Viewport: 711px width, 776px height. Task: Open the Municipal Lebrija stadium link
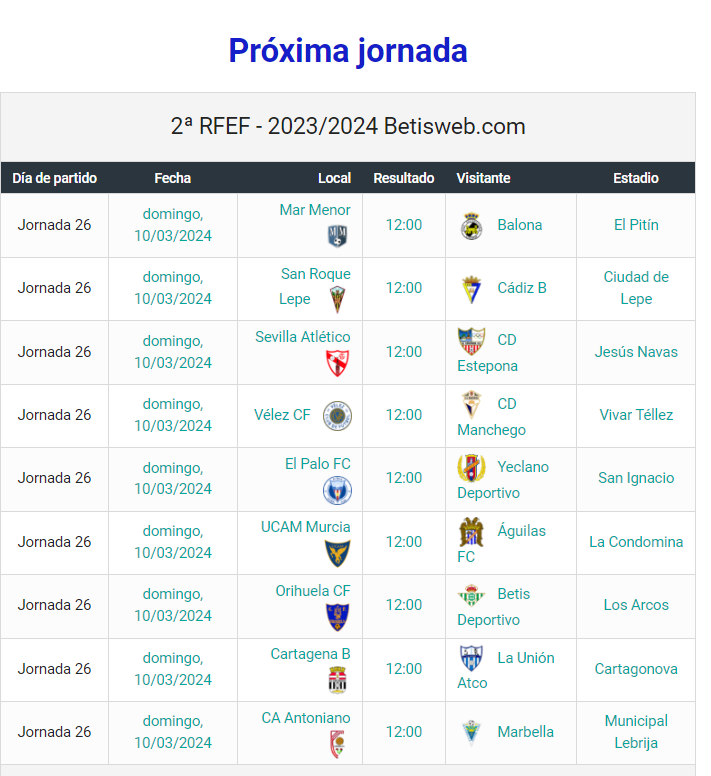click(636, 732)
